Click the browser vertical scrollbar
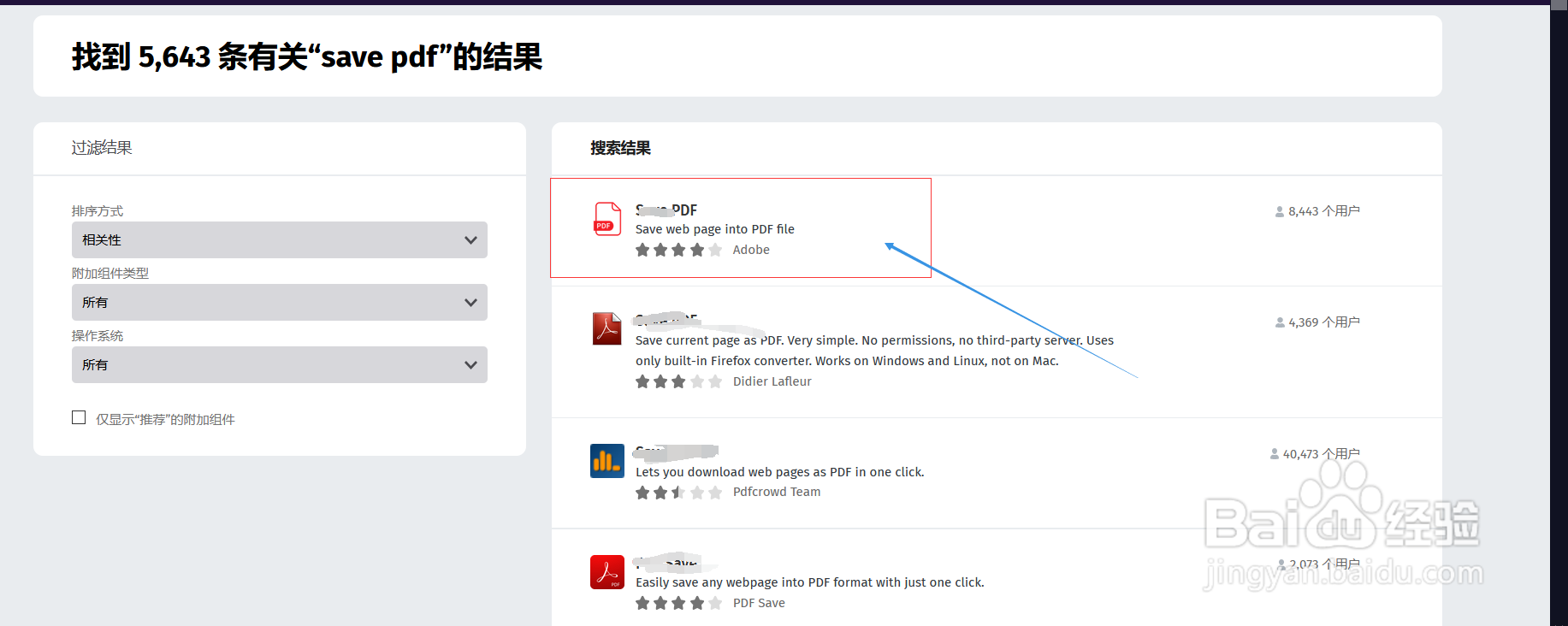 (1559, 313)
